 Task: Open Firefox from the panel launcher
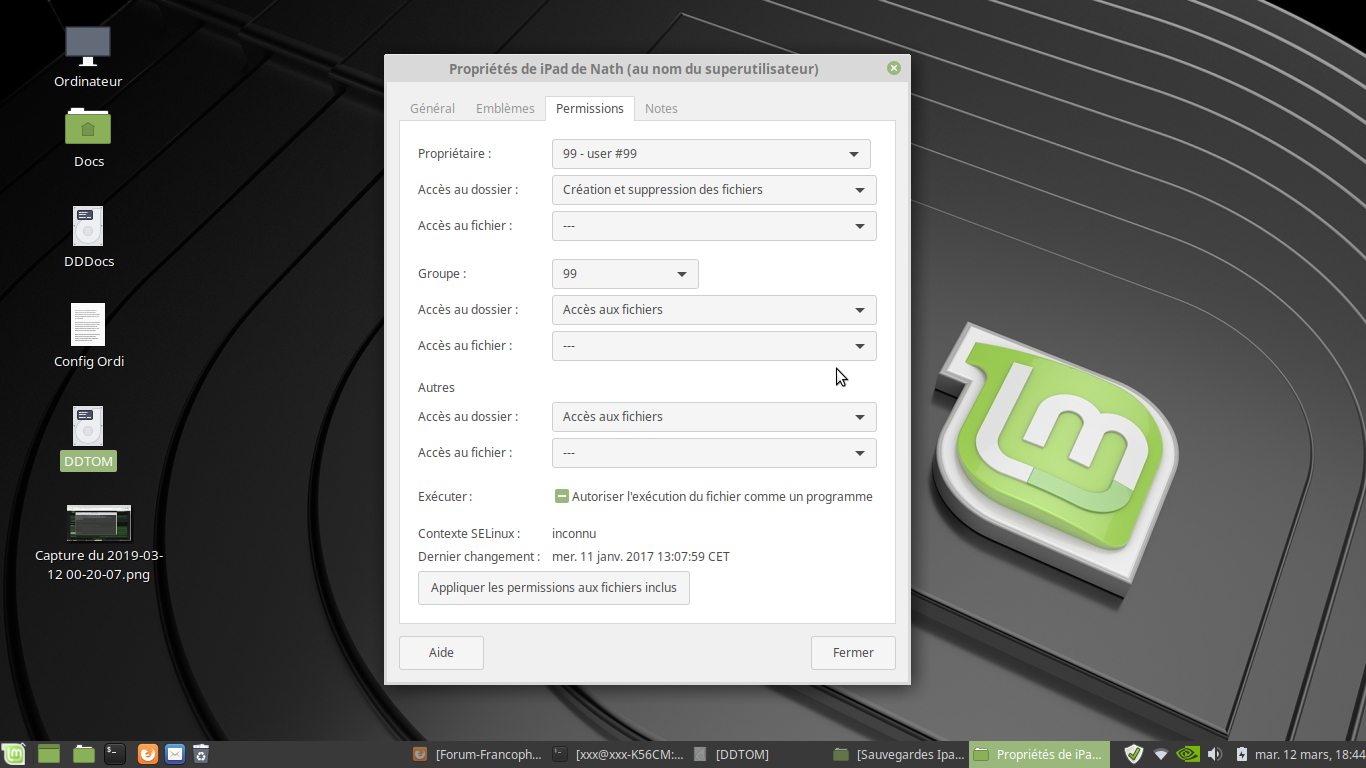(147, 754)
